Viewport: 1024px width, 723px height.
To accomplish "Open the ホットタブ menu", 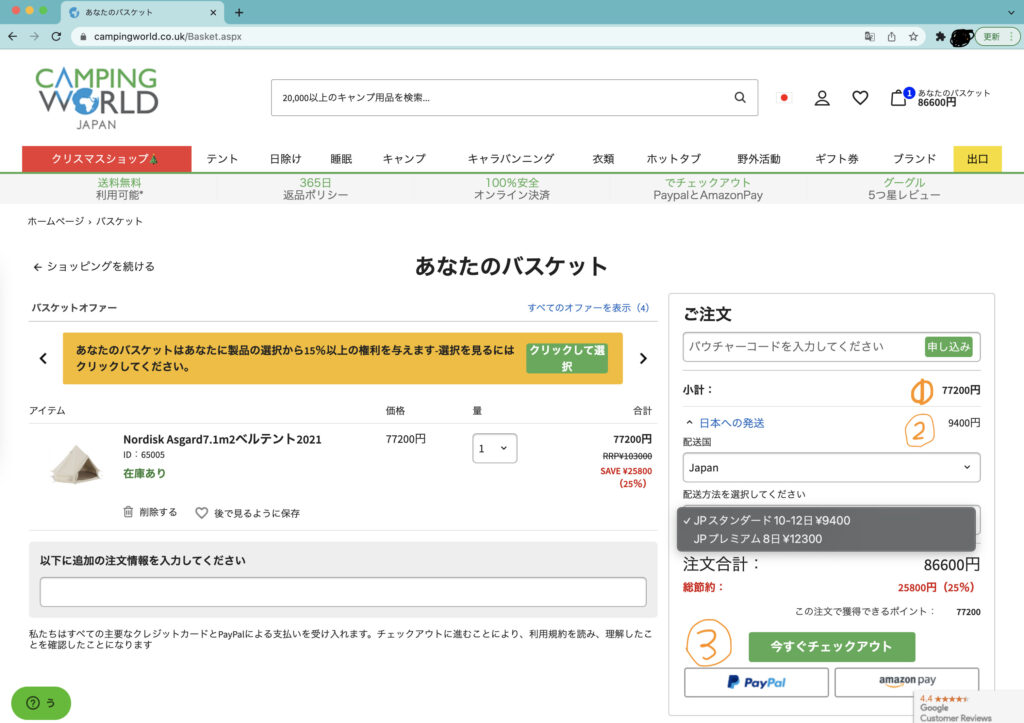I will coord(673,159).
